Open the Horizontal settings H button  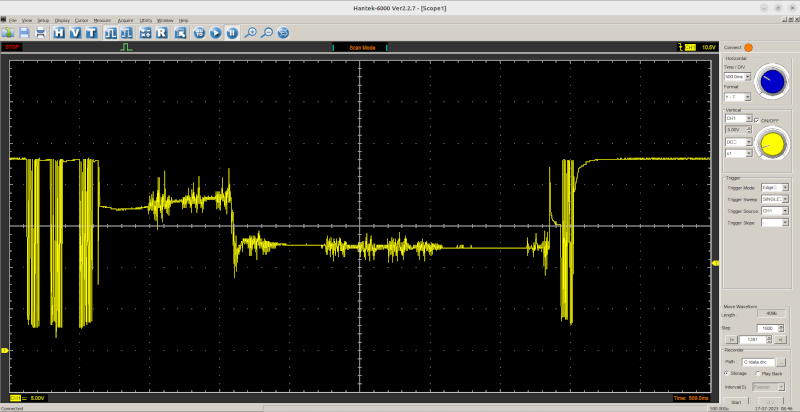click(x=59, y=32)
